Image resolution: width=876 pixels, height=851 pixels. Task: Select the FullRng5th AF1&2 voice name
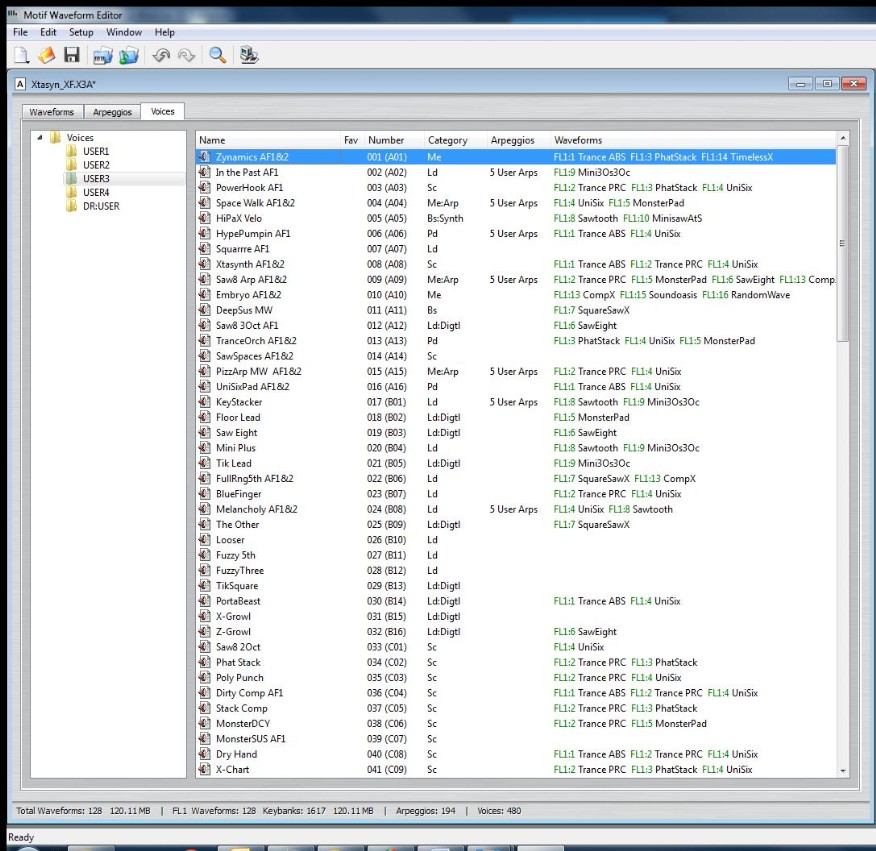(x=255, y=478)
